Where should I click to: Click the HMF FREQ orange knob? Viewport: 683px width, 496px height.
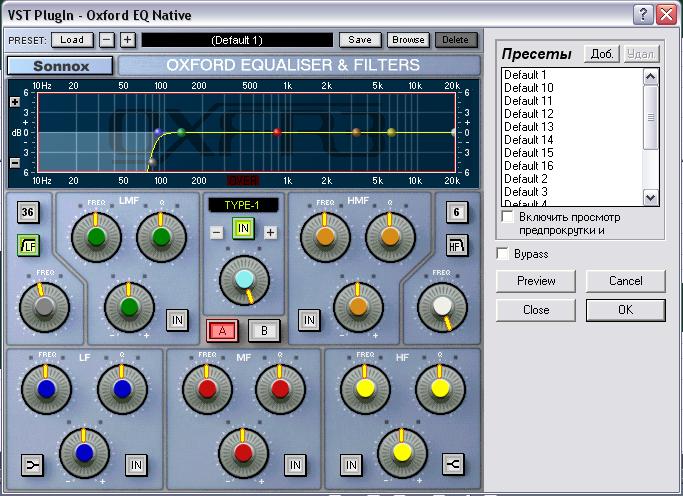pos(325,237)
